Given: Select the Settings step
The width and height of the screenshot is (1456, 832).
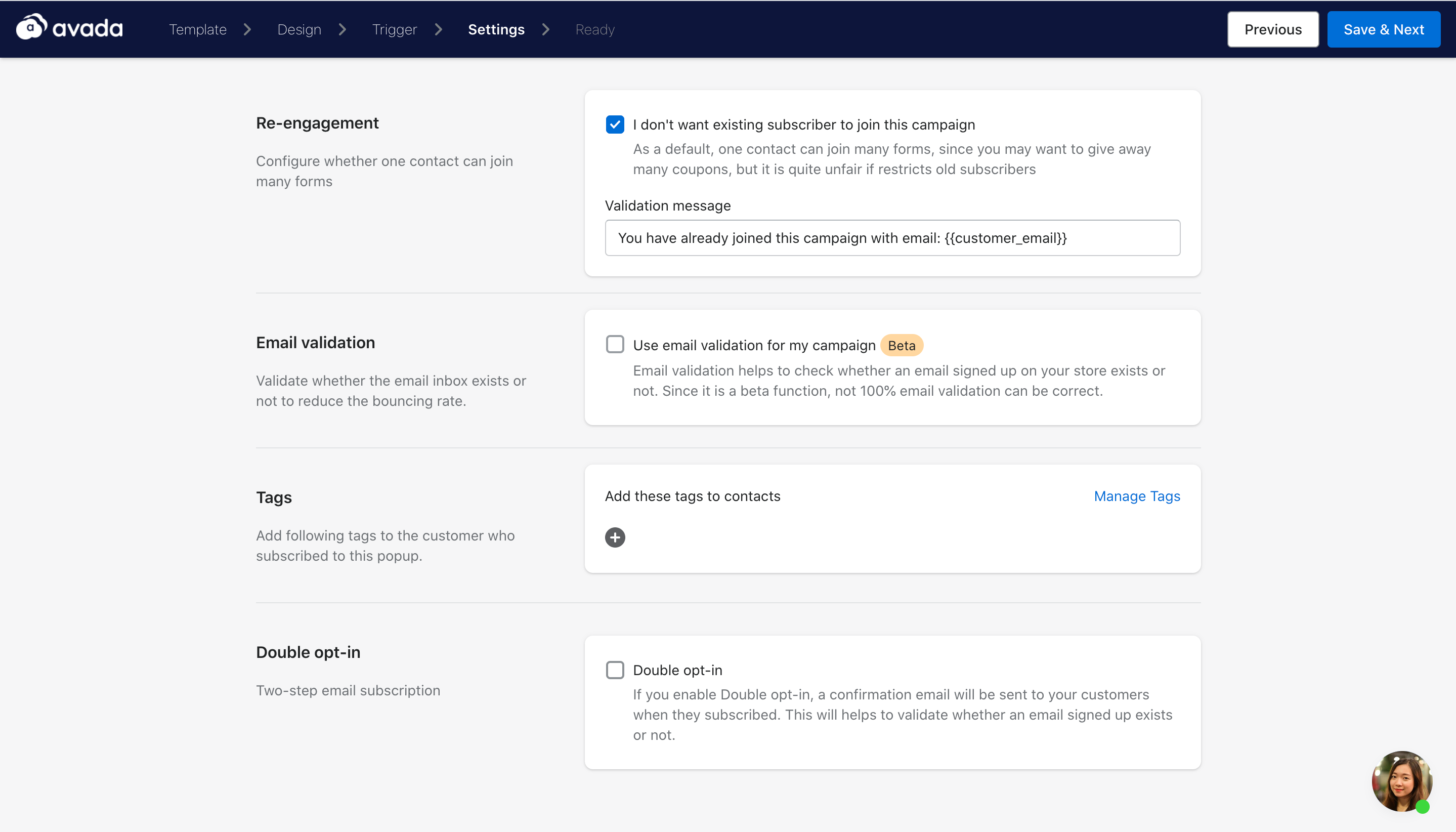Looking at the screenshot, I should [496, 30].
